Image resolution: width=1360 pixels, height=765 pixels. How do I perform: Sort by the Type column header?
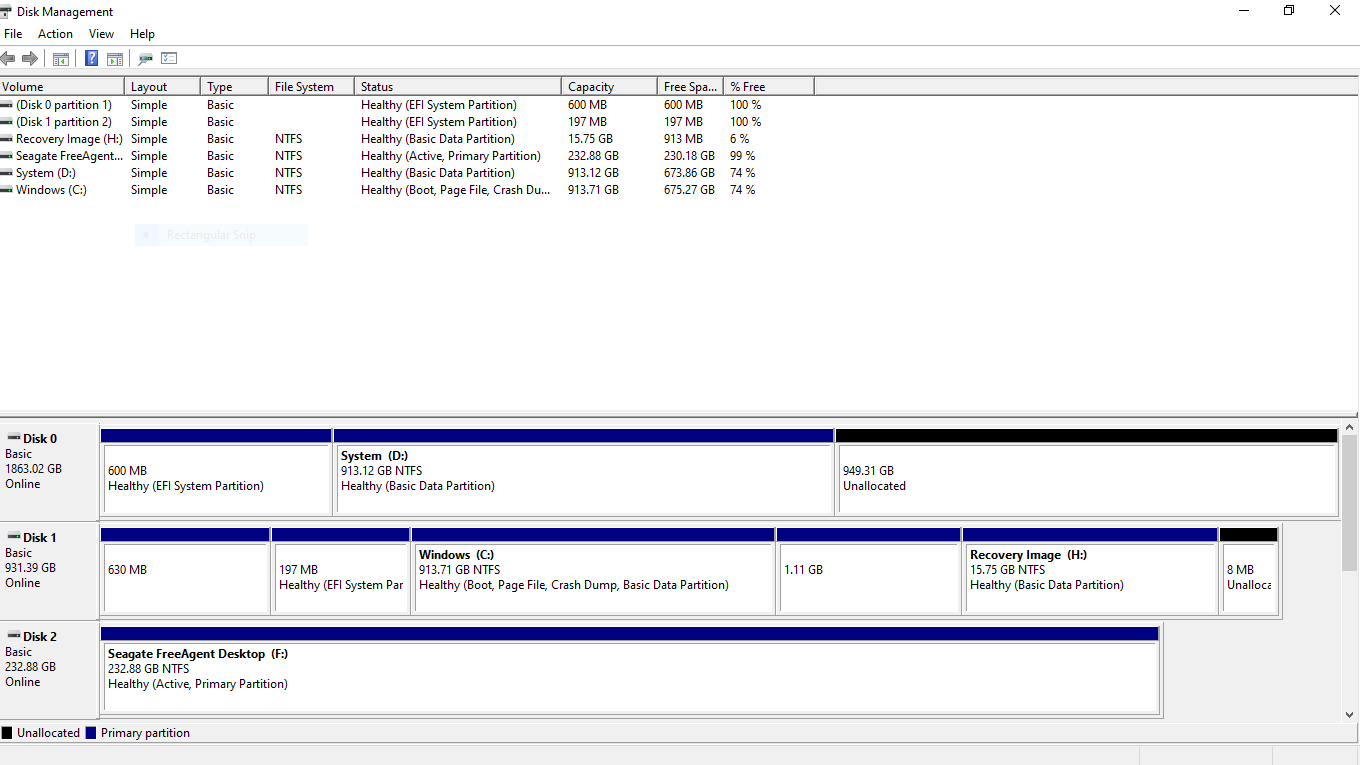[234, 87]
